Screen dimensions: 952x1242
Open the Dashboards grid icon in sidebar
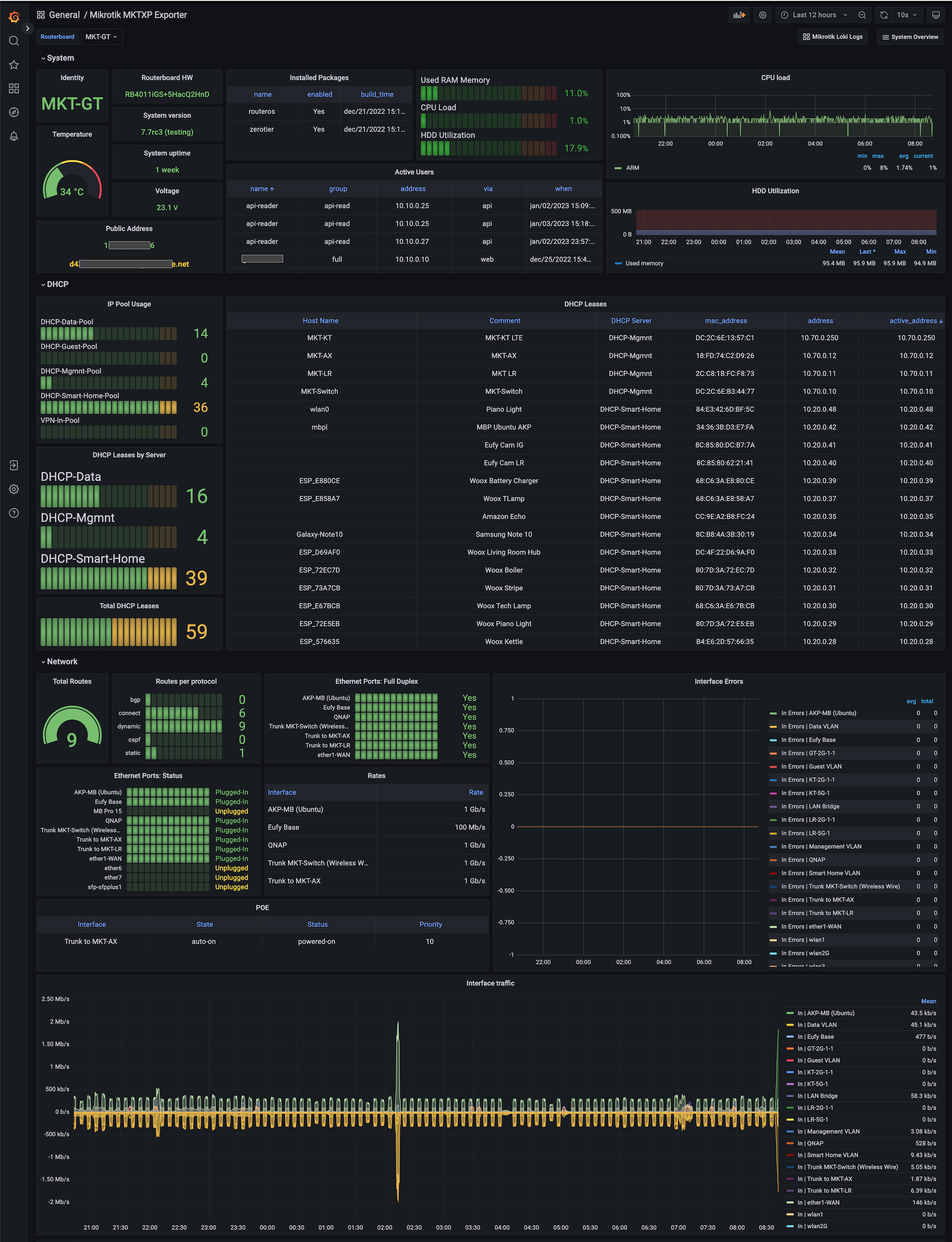[x=14, y=88]
